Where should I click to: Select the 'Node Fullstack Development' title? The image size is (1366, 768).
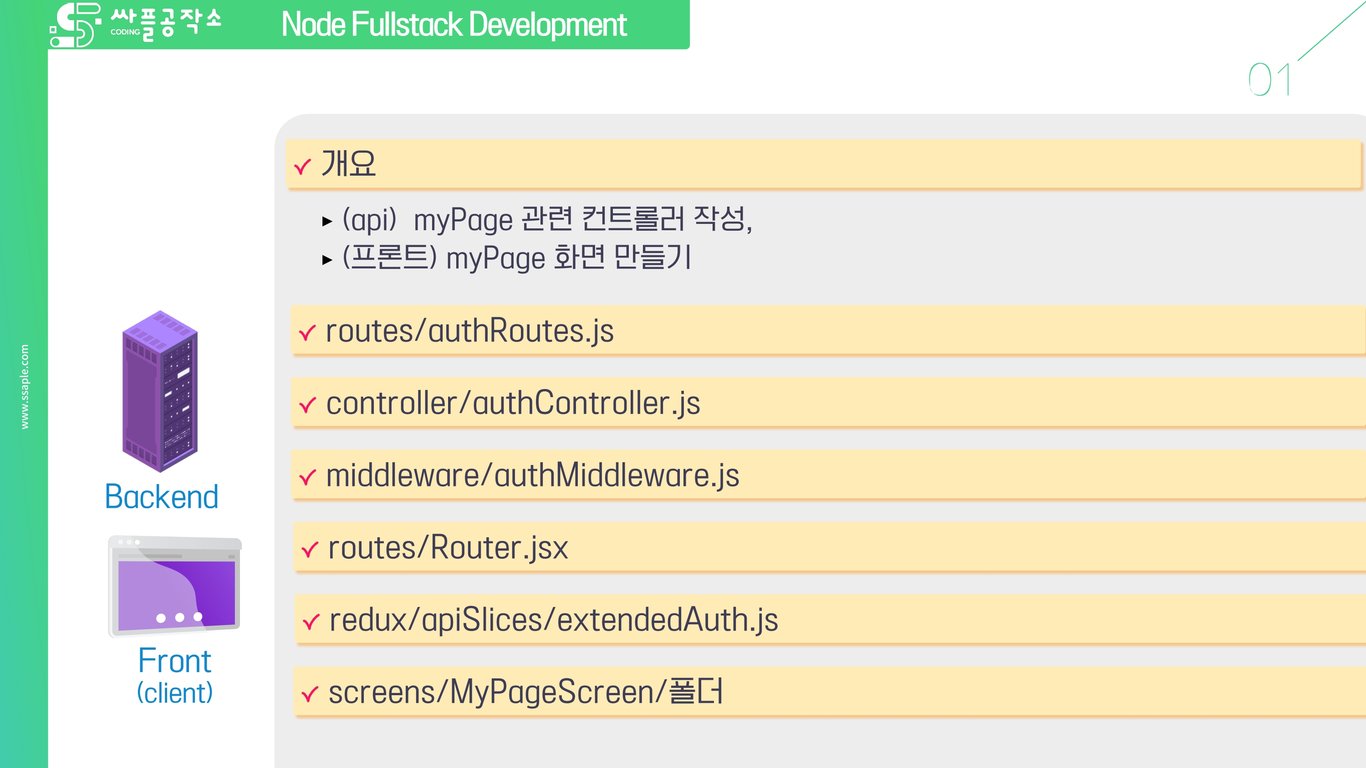point(454,25)
